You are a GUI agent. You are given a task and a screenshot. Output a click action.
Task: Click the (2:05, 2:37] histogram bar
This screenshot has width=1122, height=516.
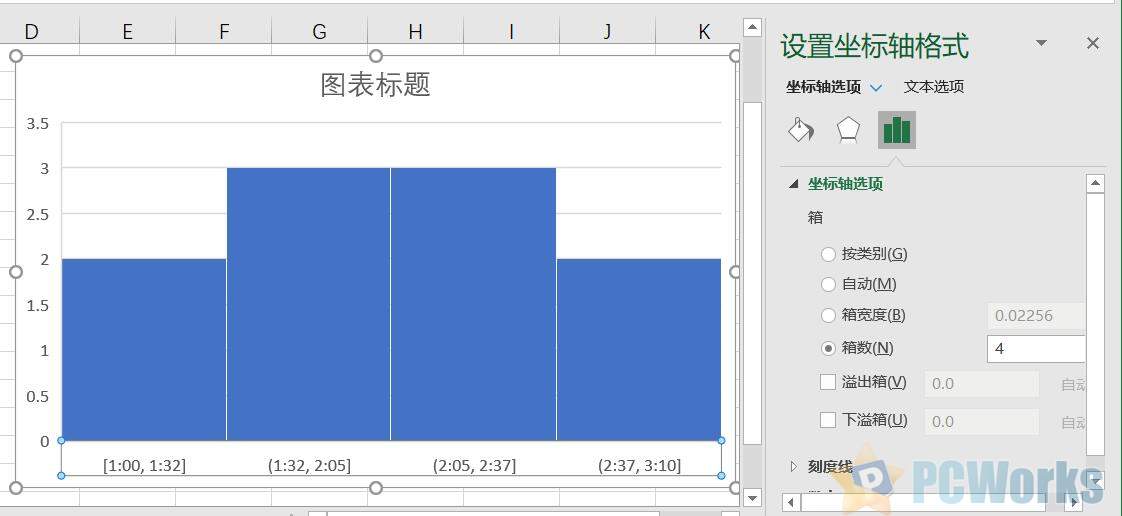[x=474, y=304]
